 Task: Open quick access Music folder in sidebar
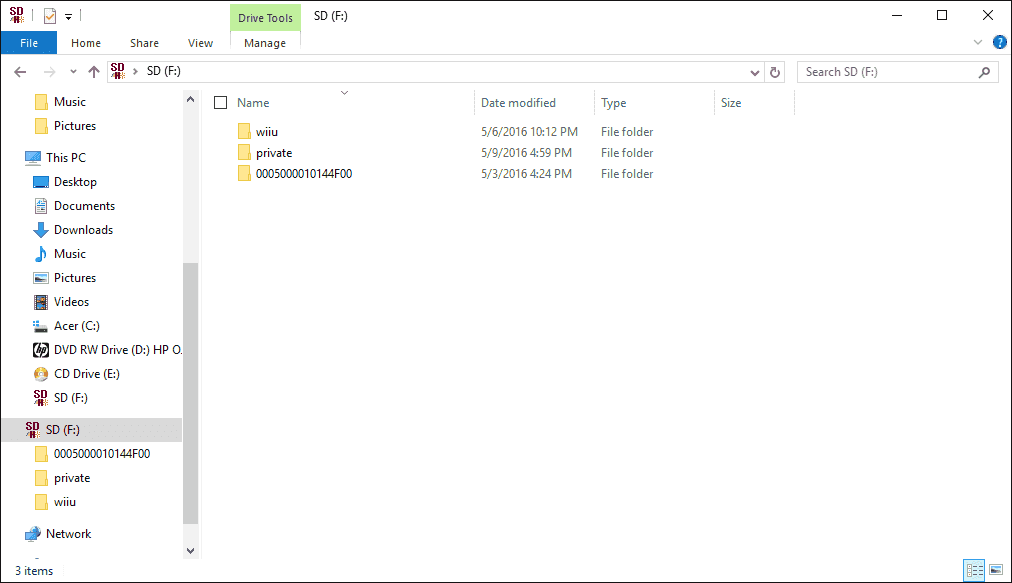coord(70,102)
